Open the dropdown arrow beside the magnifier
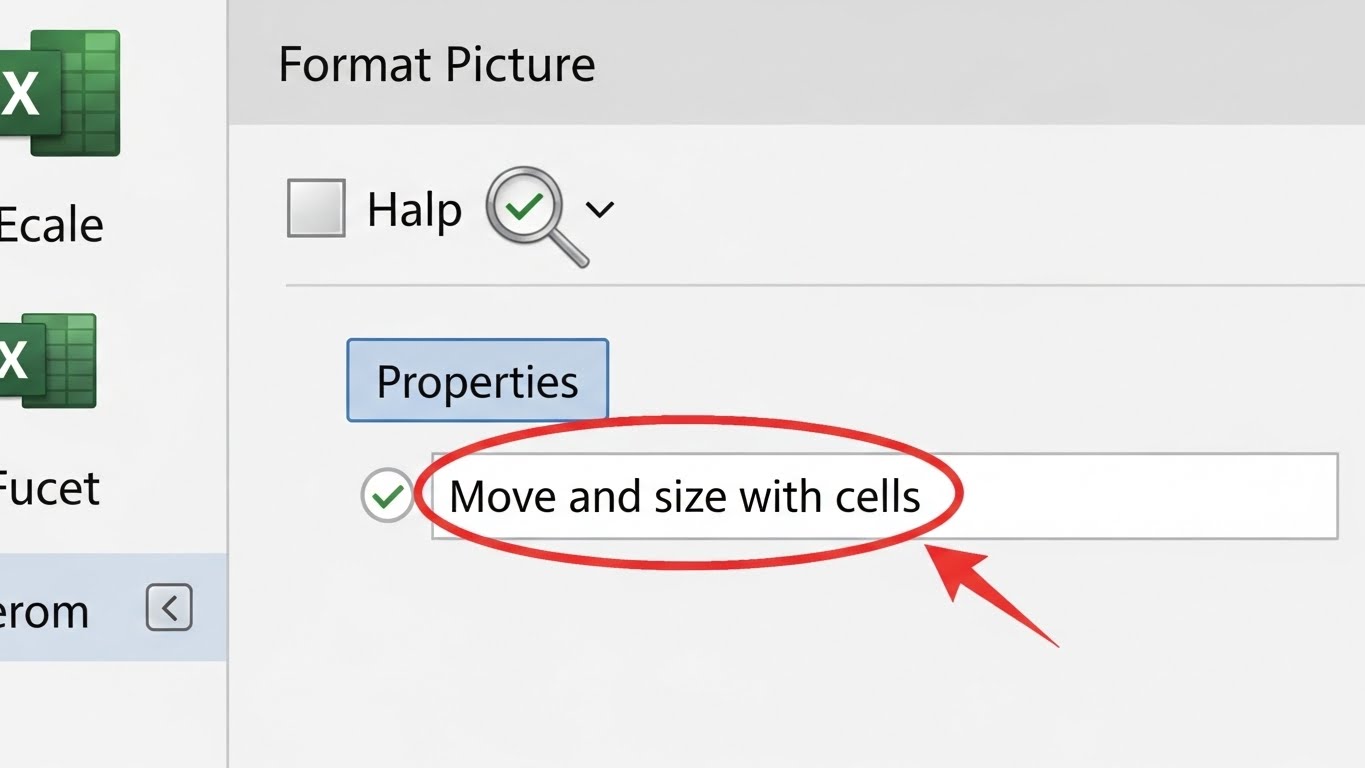Screen dimensions: 1365x768 pyautogui.click(x=599, y=209)
